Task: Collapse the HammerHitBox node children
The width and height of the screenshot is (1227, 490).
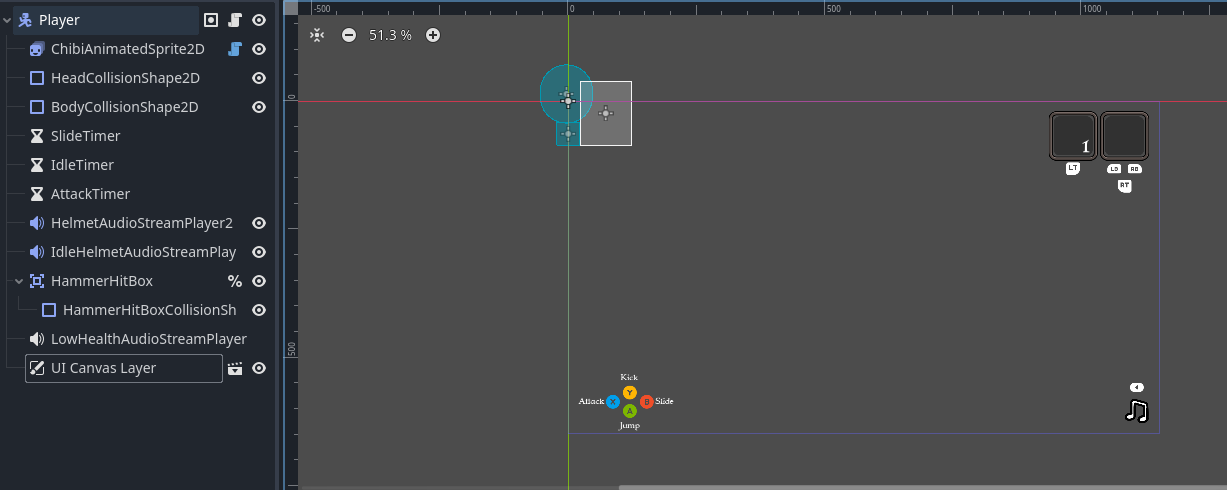Action: 19,281
